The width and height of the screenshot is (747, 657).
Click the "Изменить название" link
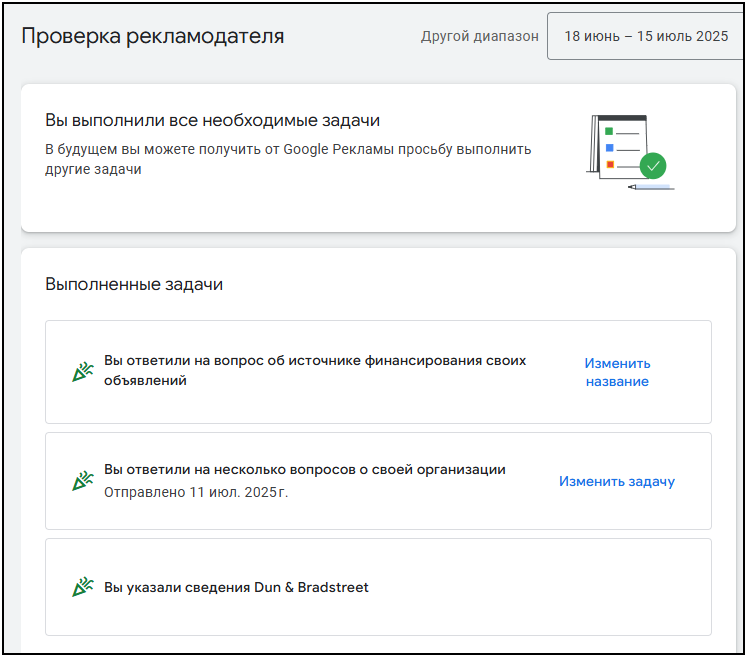tap(617, 372)
